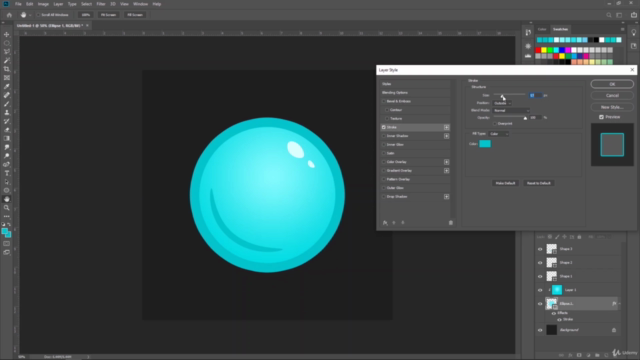Screen dimensions: 640x360
Task: Switch to the Color panel tab
Action: (x=542, y=29)
